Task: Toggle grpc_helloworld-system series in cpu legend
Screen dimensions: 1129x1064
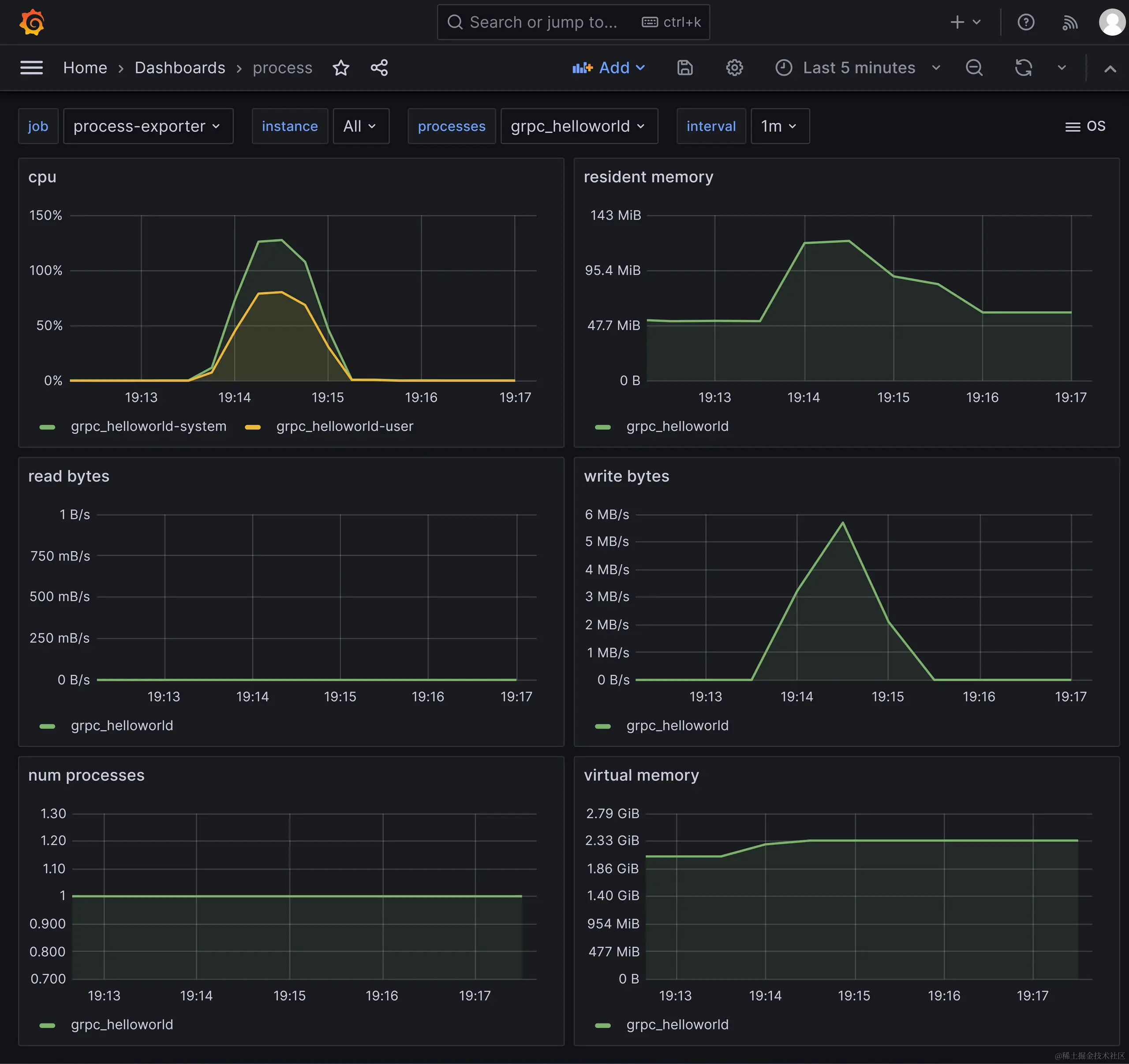Action: [x=148, y=426]
